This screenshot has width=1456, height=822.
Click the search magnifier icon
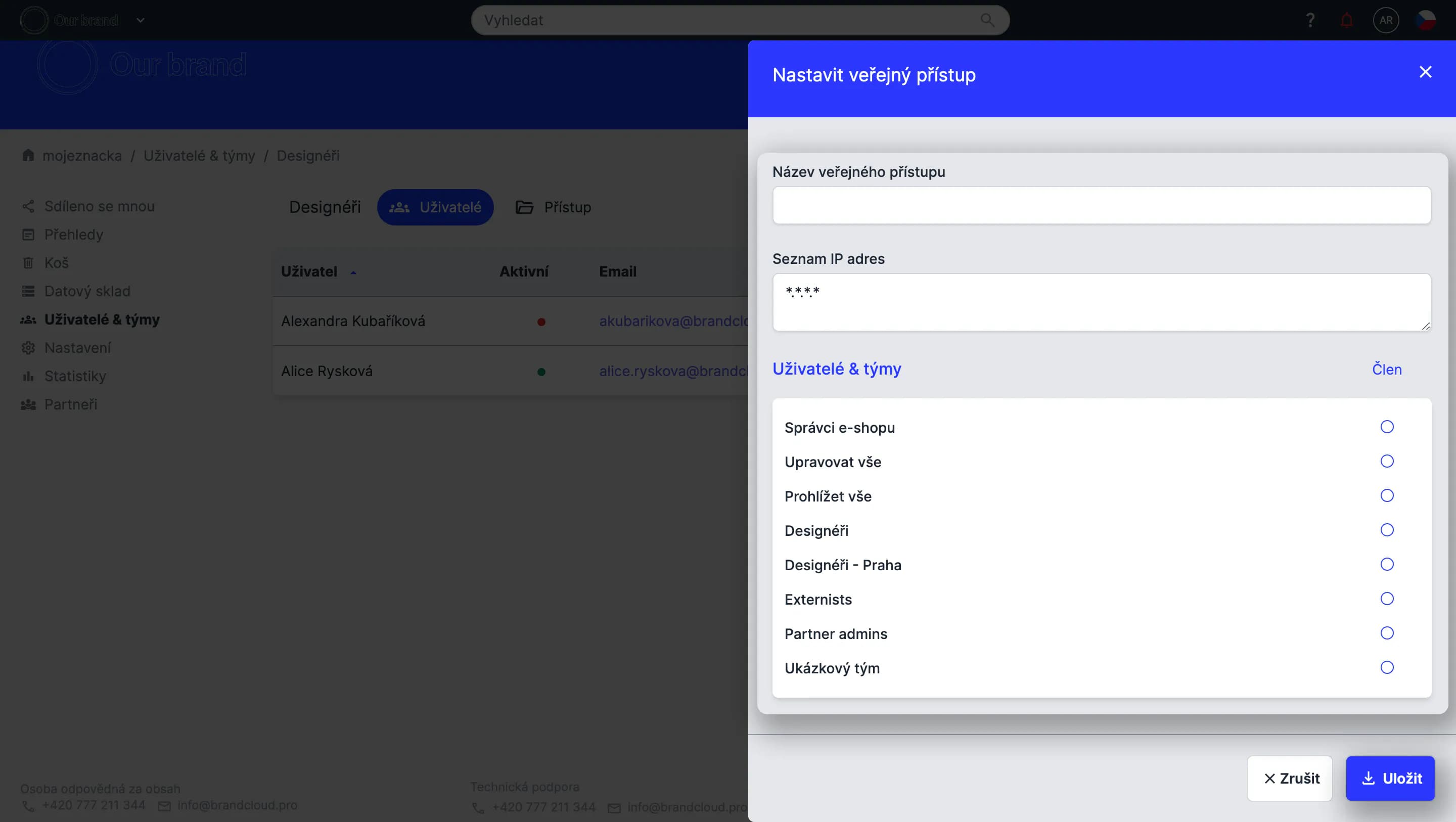click(987, 20)
